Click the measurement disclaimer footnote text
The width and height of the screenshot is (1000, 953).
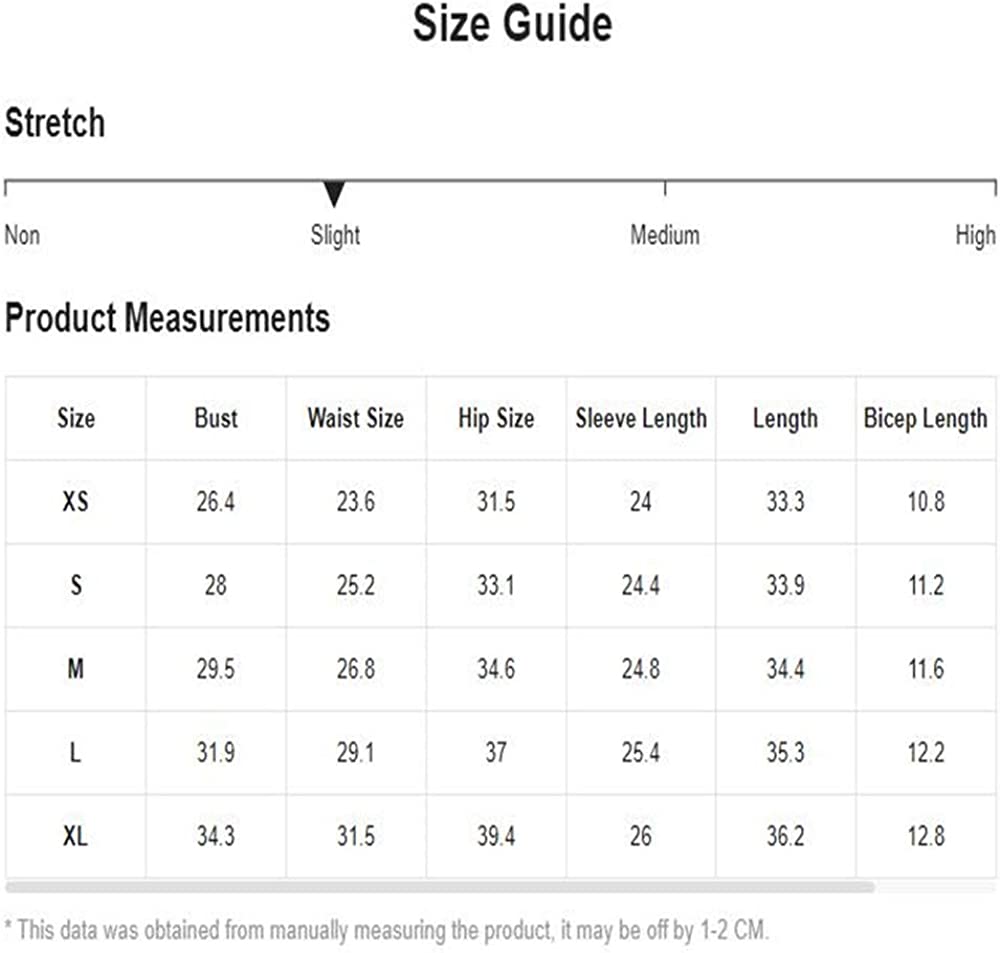pyautogui.click(x=386, y=930)
